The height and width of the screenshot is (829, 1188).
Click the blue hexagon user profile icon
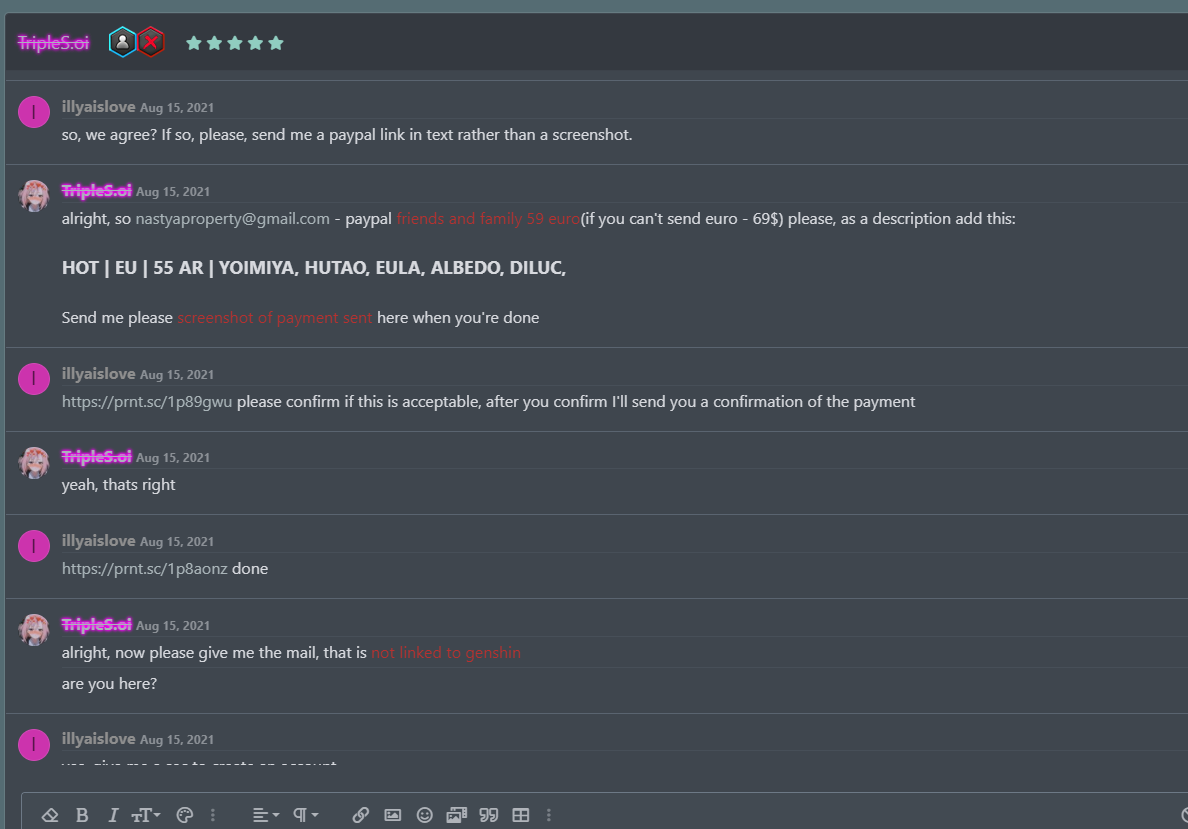coord(122,42)
